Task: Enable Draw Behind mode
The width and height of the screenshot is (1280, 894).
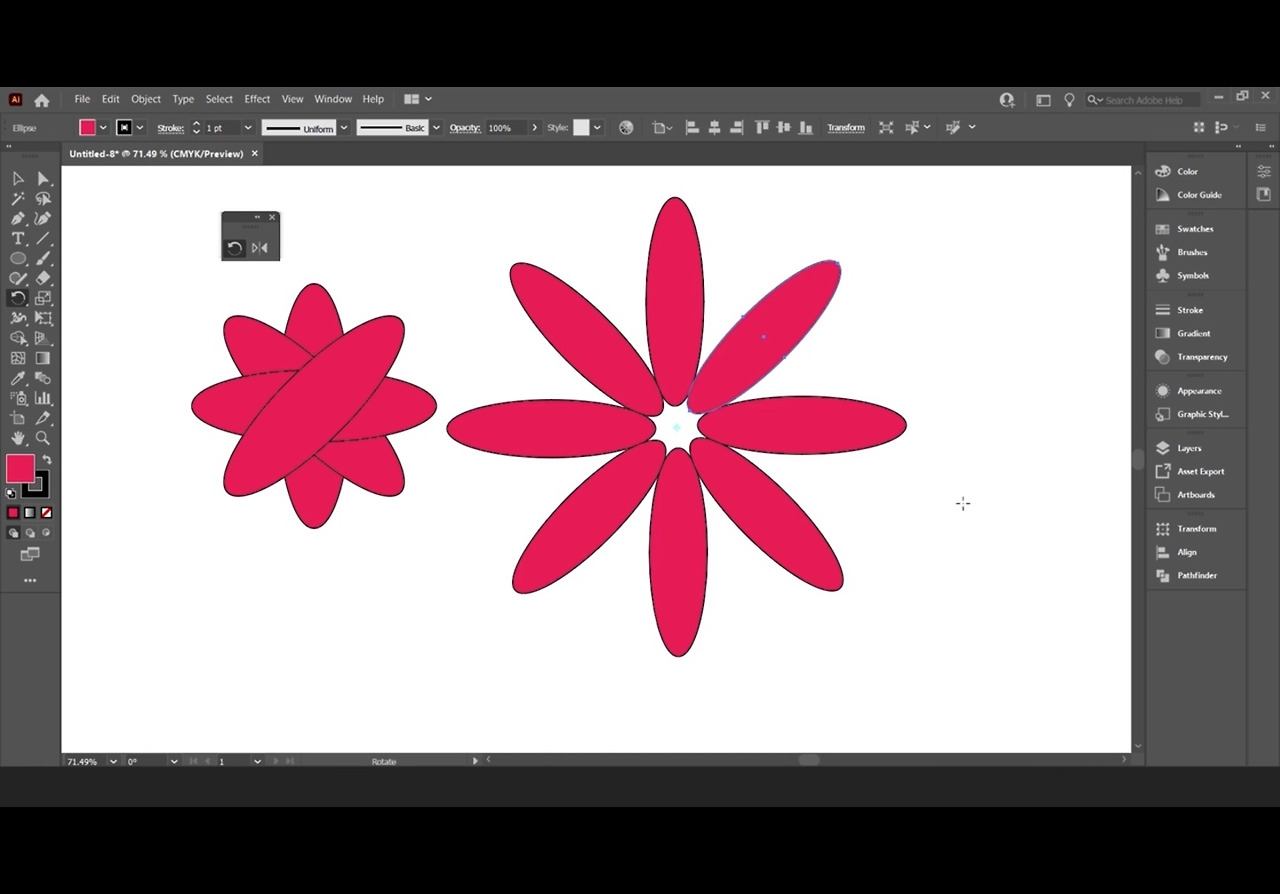Action: (x=30, y=533)
